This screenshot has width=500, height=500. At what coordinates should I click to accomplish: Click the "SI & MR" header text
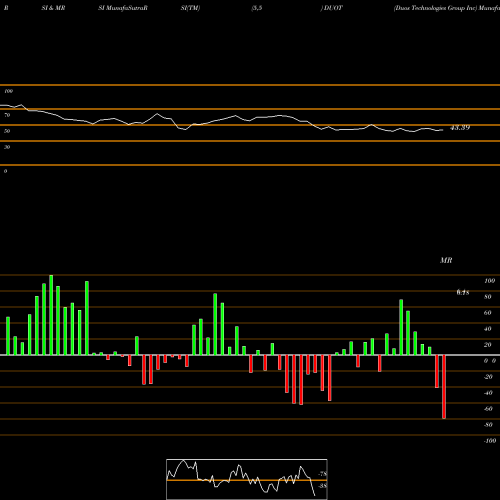(x=53, y=8)
